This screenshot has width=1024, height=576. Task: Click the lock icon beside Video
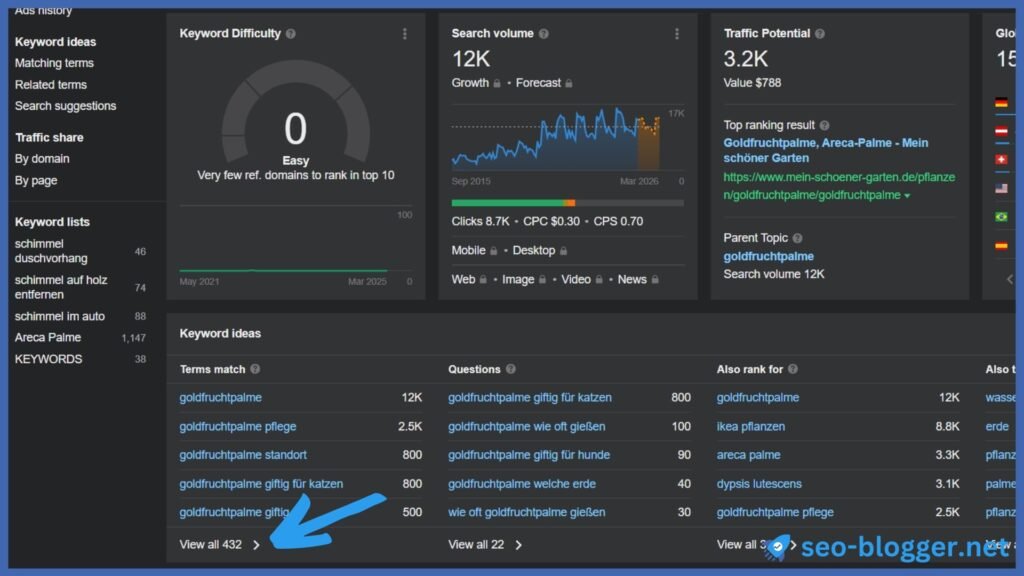coord(599,280)
